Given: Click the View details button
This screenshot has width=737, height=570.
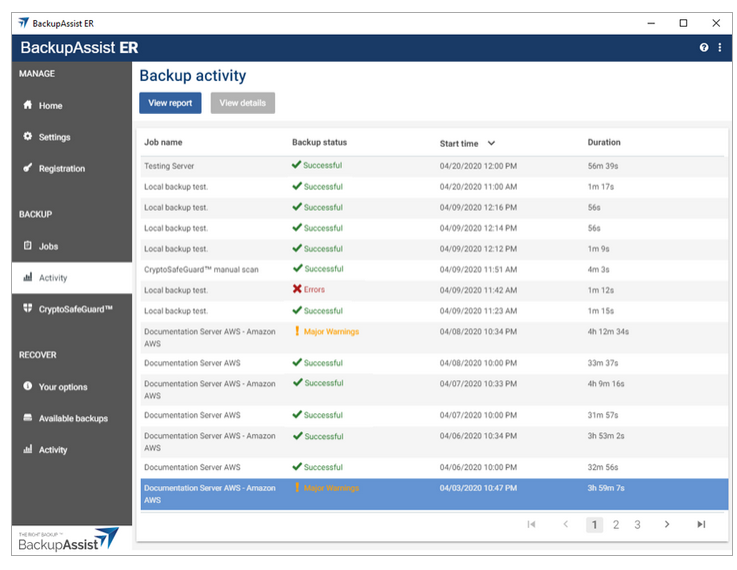Looking at the screenshot, I should [242, 103].
